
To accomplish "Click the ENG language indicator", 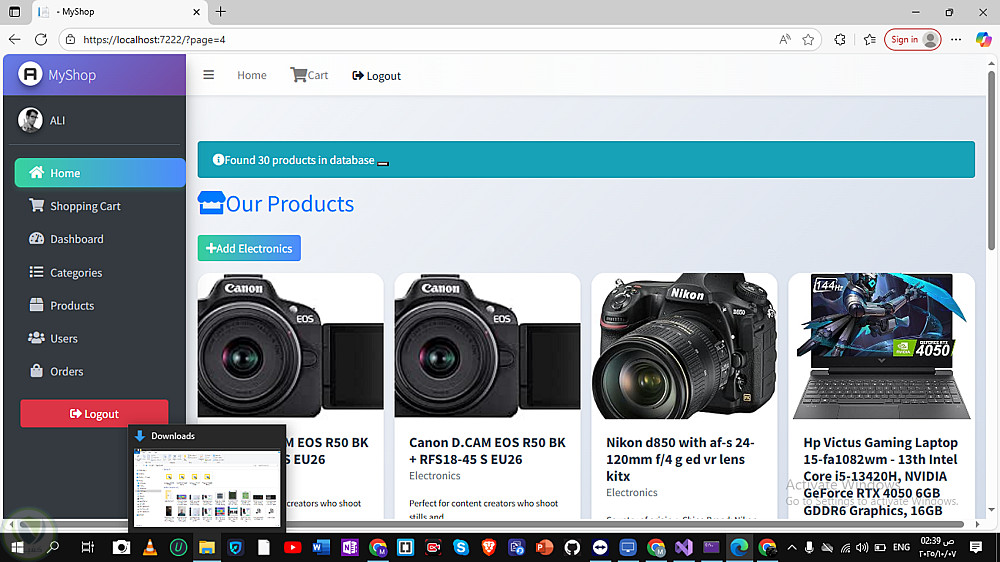I will 901,547.
